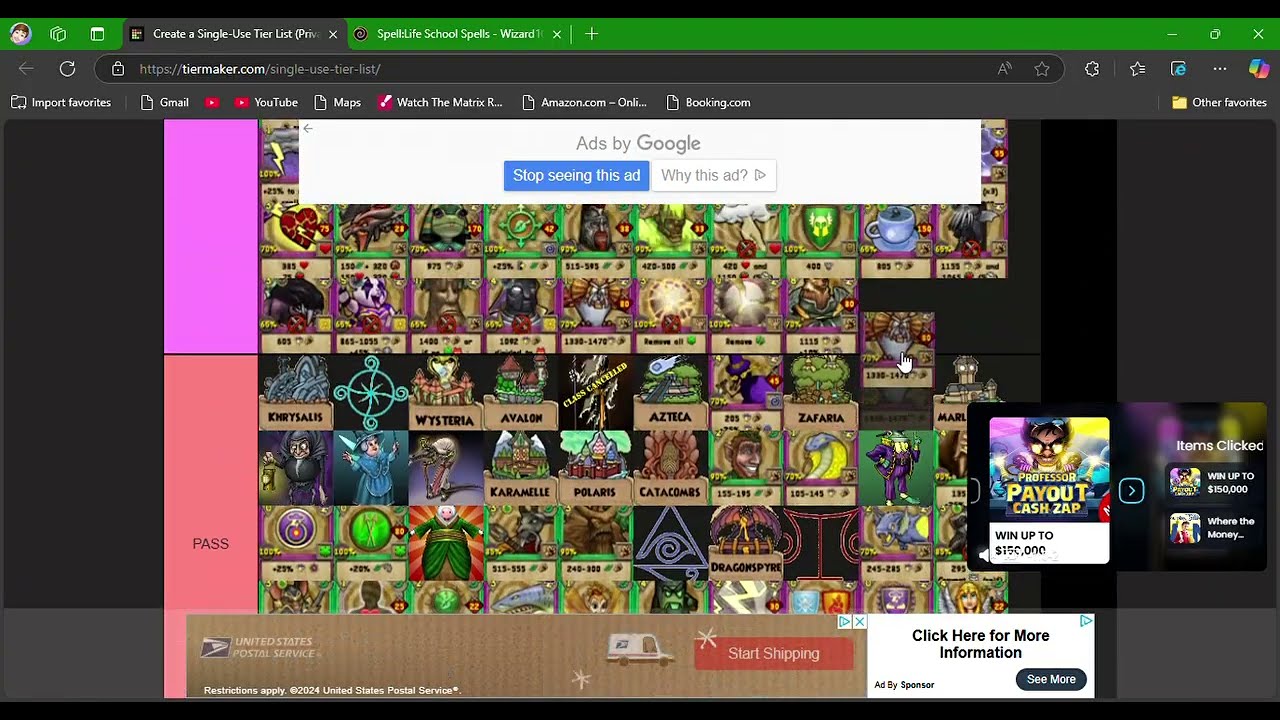The image size is (1280, 720).
Task: Click the Why this ad? button
Action: coord(713,175)
